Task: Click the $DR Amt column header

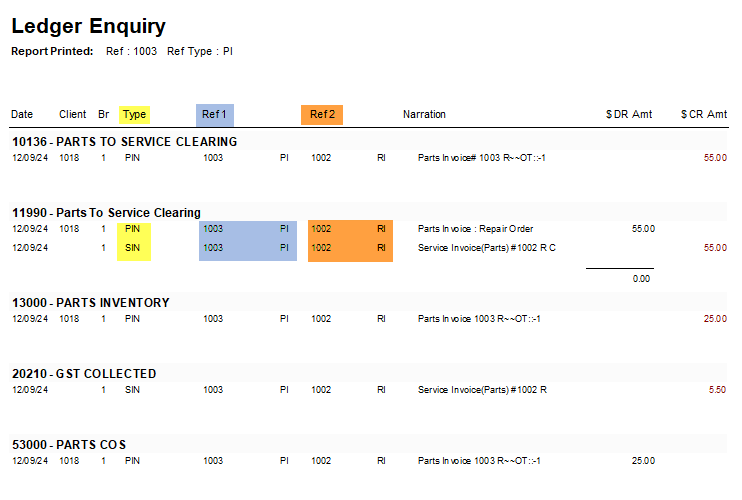Action: point(629,115)
